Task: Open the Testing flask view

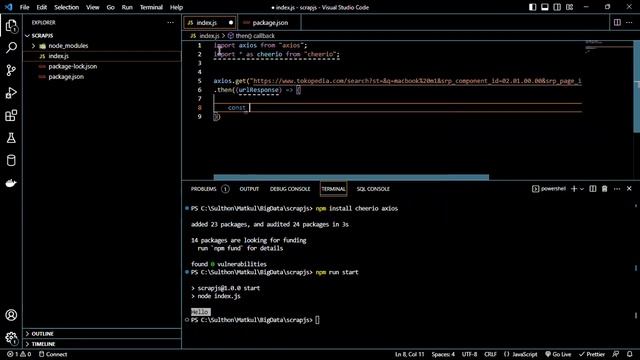Action: (11, 138)
